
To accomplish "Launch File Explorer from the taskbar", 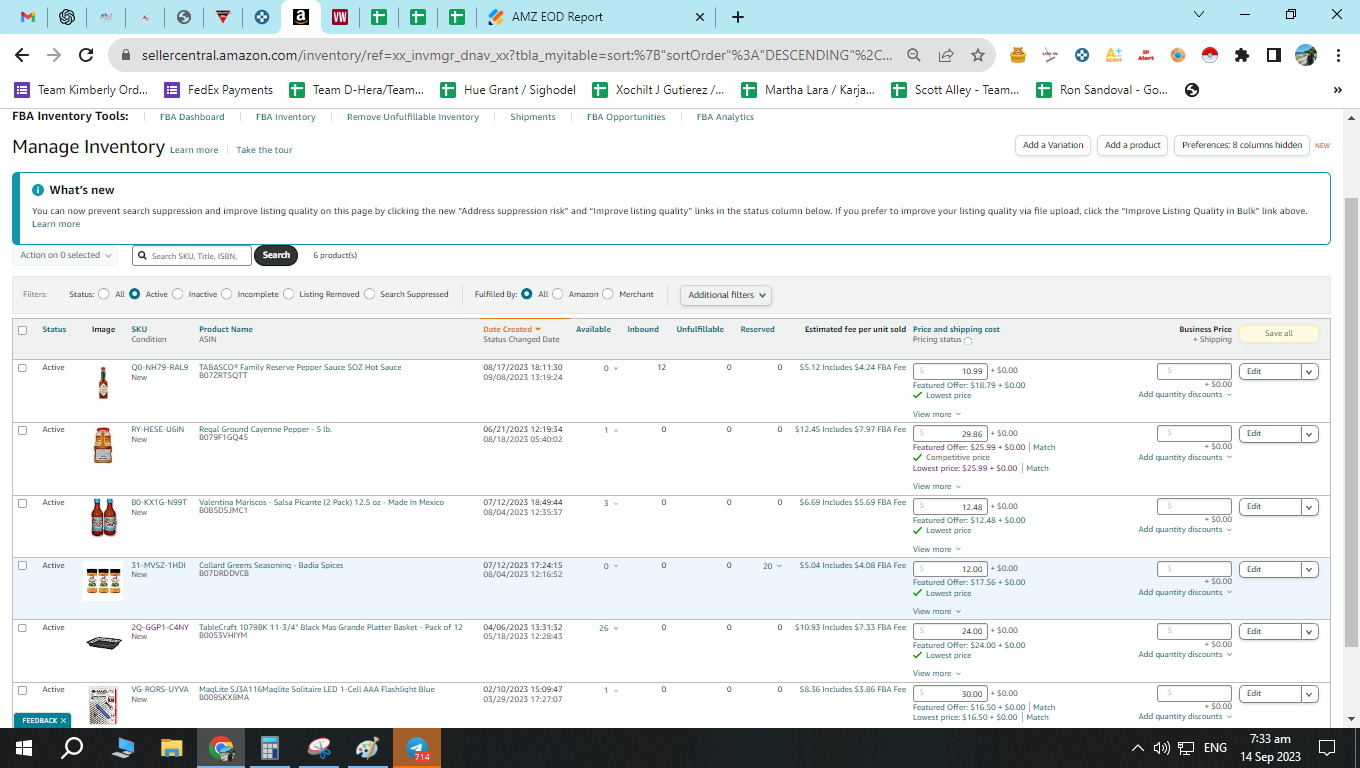I will 172,748.
